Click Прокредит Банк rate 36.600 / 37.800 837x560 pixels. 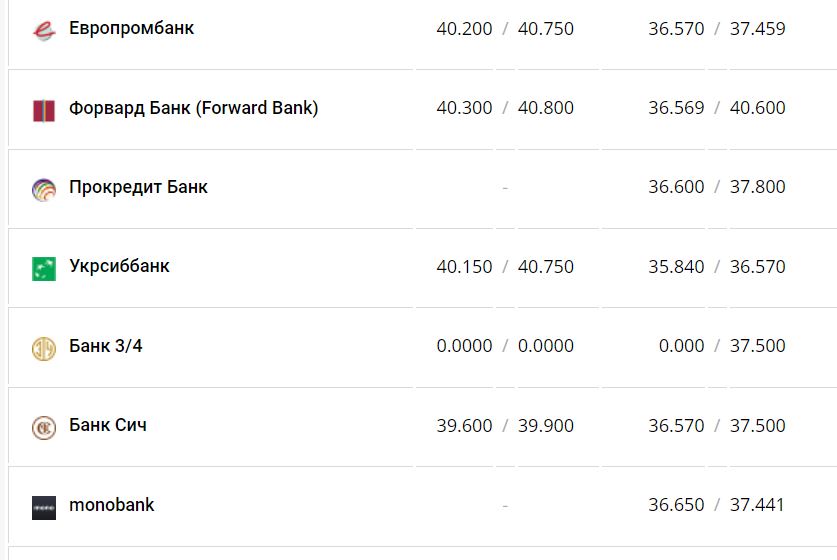click(716, 187)
